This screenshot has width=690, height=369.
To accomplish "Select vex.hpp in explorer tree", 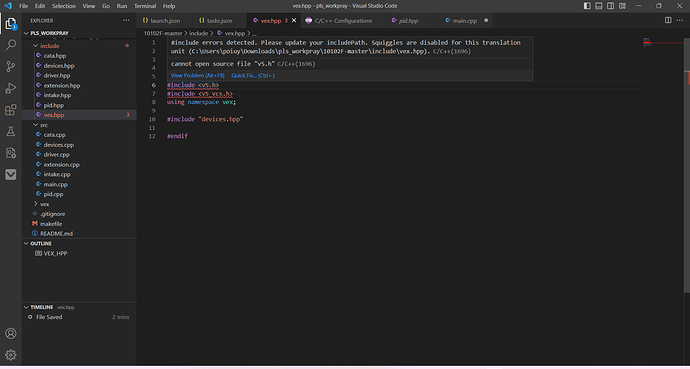I will tap(79, 115).
